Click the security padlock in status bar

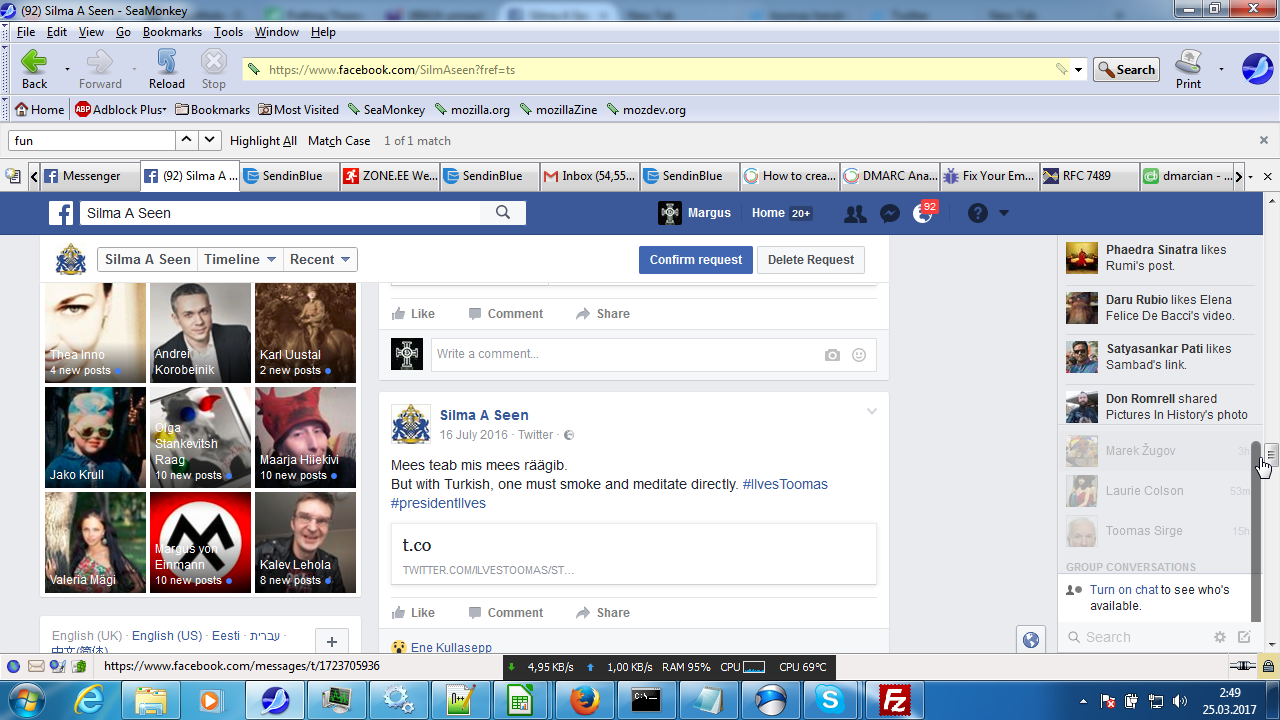point(1268,666)
